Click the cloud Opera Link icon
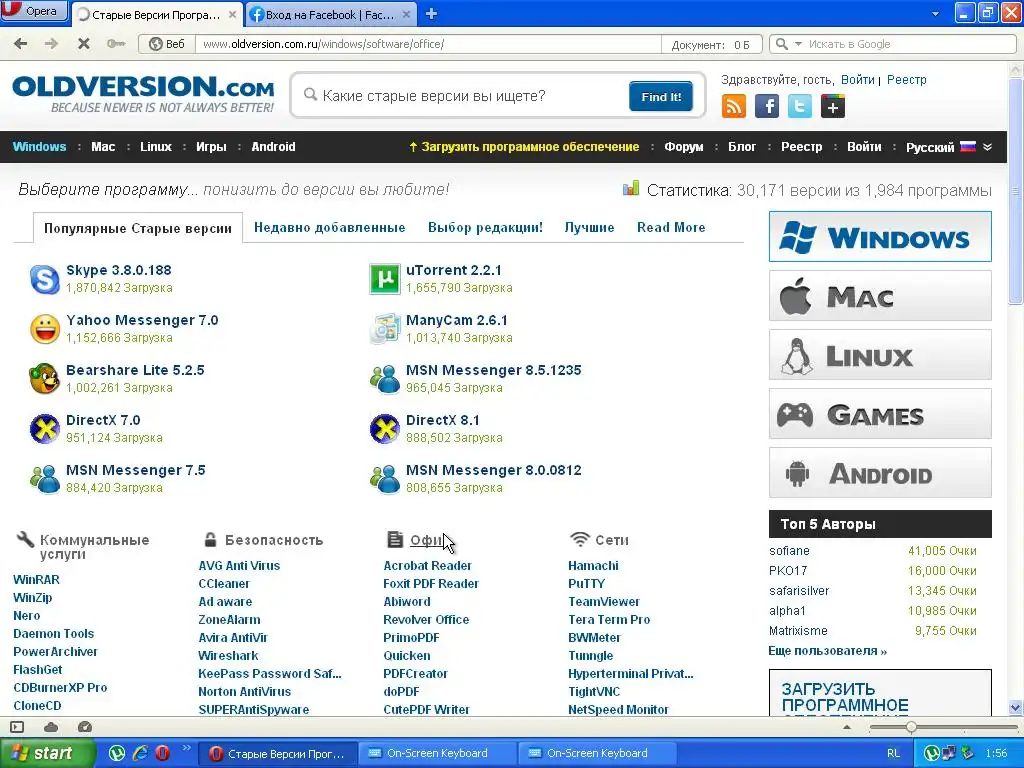1024x768 pixels. 51,727
